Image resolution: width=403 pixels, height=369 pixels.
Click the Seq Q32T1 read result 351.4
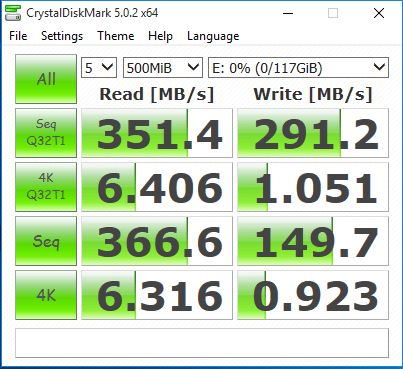[157, 133]
